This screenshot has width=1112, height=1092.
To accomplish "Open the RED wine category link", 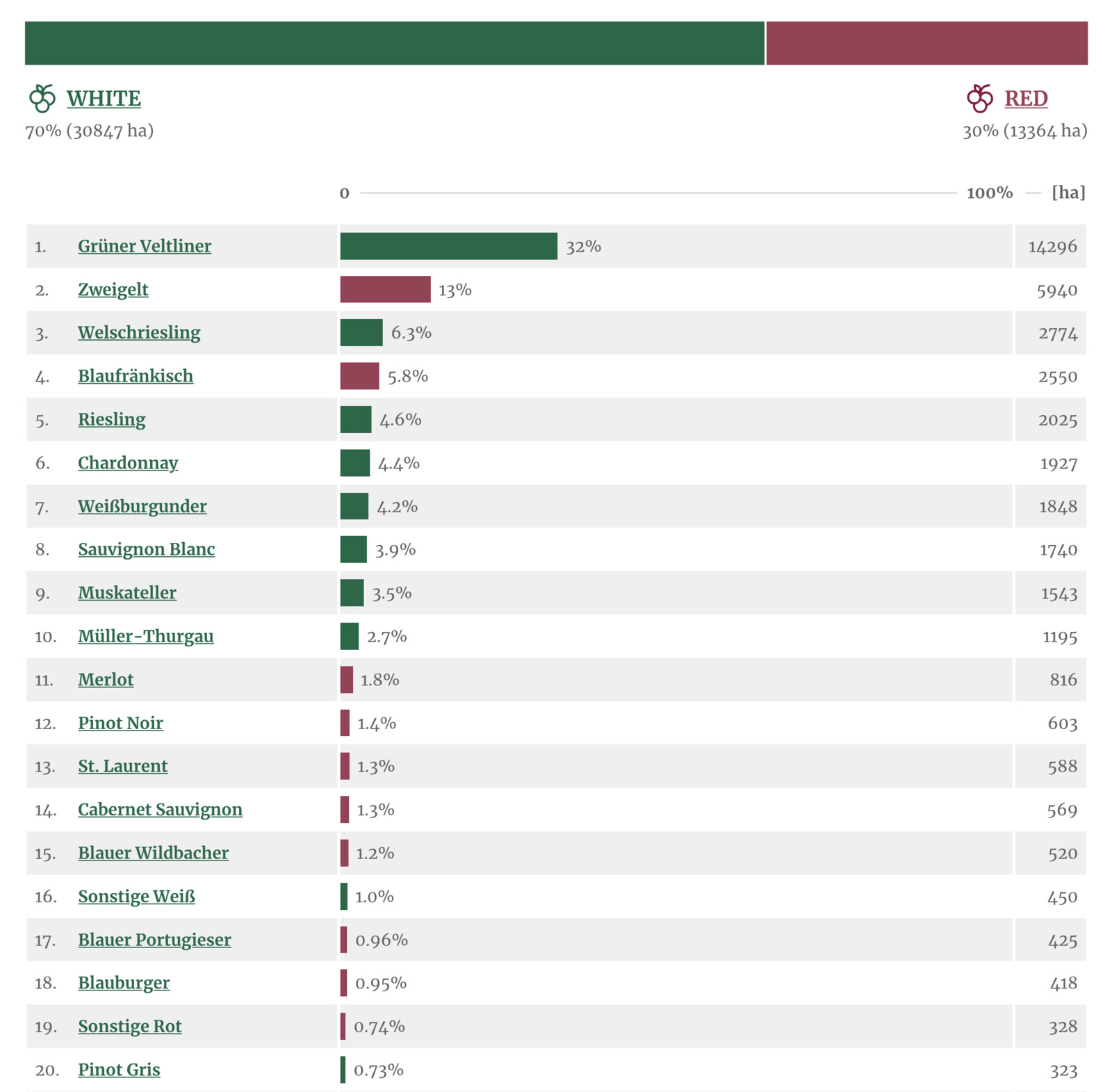I will pos(1026,99).
